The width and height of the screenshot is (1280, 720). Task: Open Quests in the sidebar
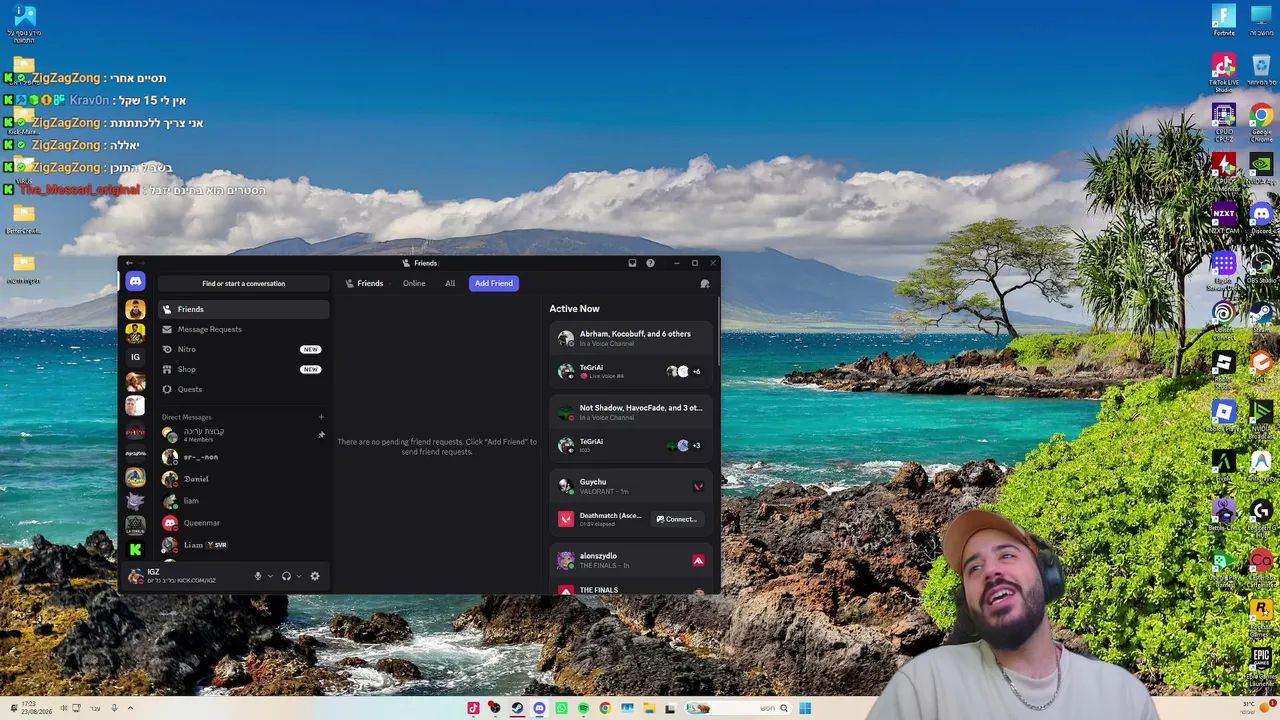tap(243, 389)
